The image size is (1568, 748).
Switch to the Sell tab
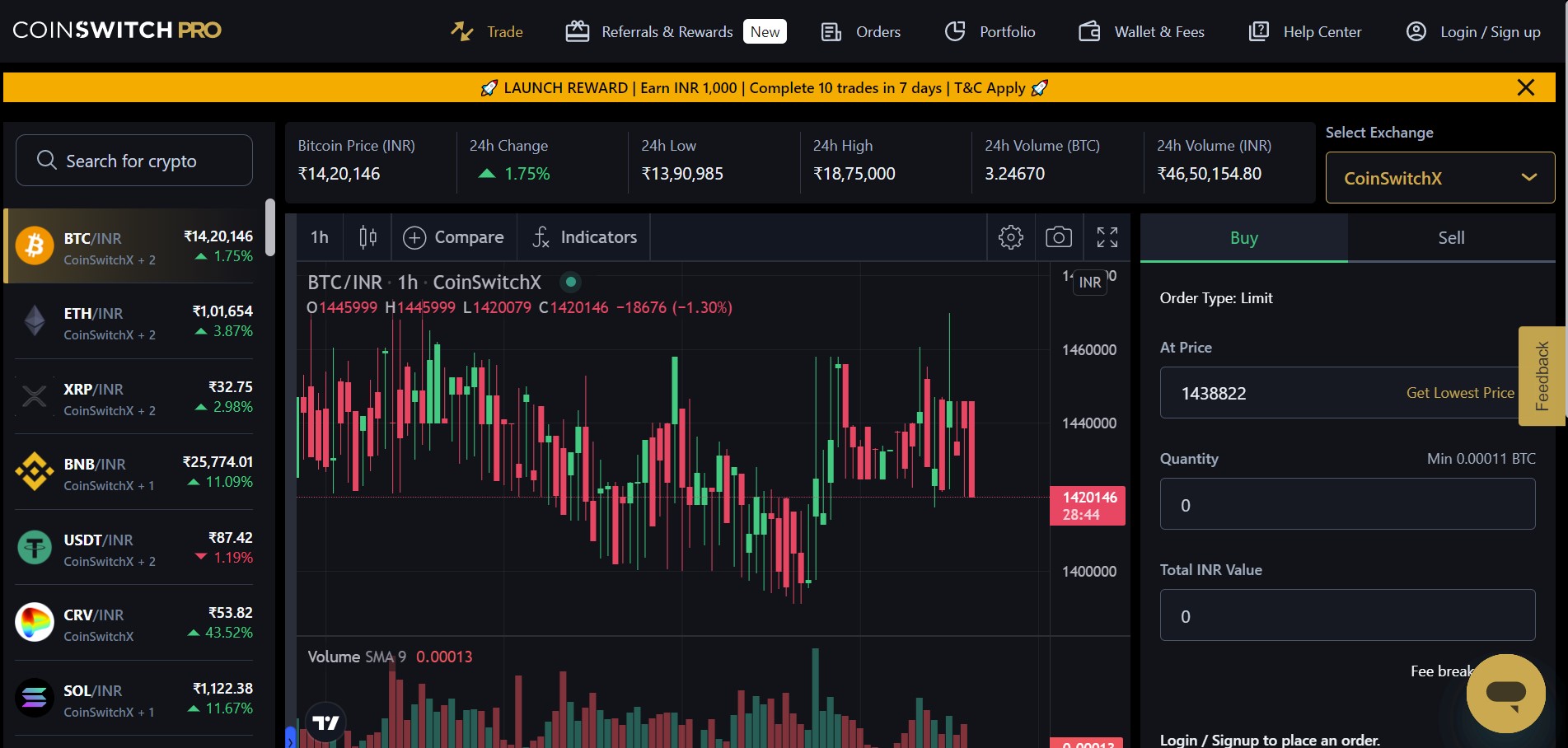pyautogui.click(x=1450, y=237)
